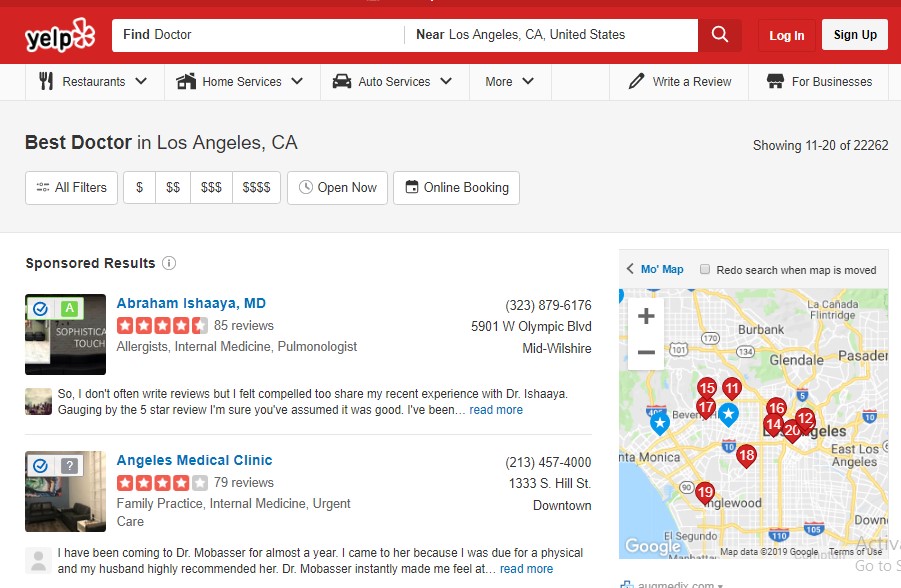Open the All Filters panel
The width and height of the screenshot is (901, 588).
click(x=71, y=188)
